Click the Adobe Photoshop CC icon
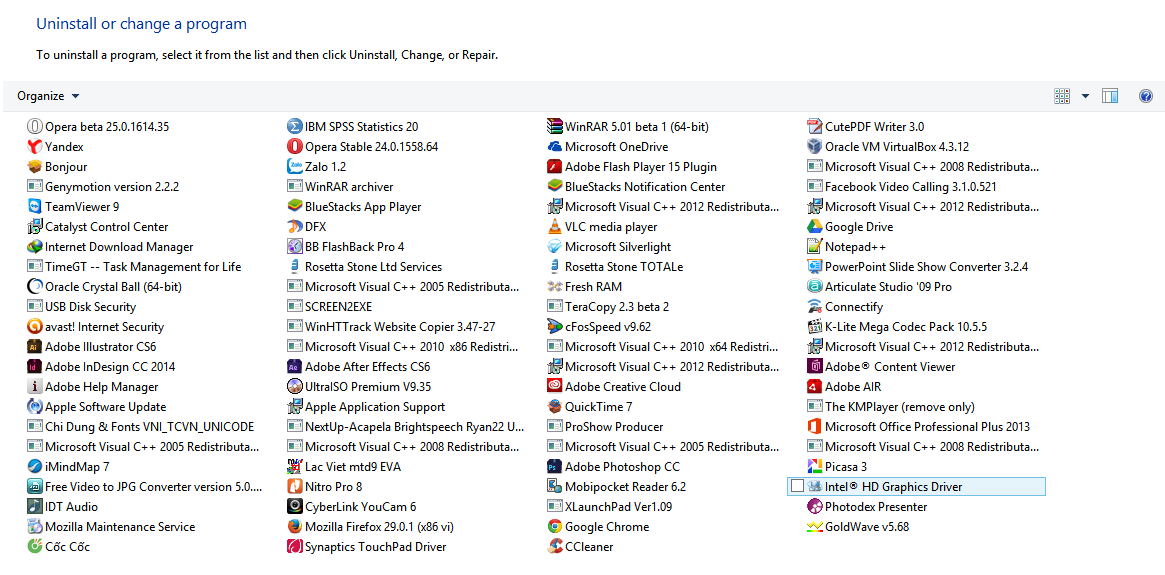 (x=554, y=467)
